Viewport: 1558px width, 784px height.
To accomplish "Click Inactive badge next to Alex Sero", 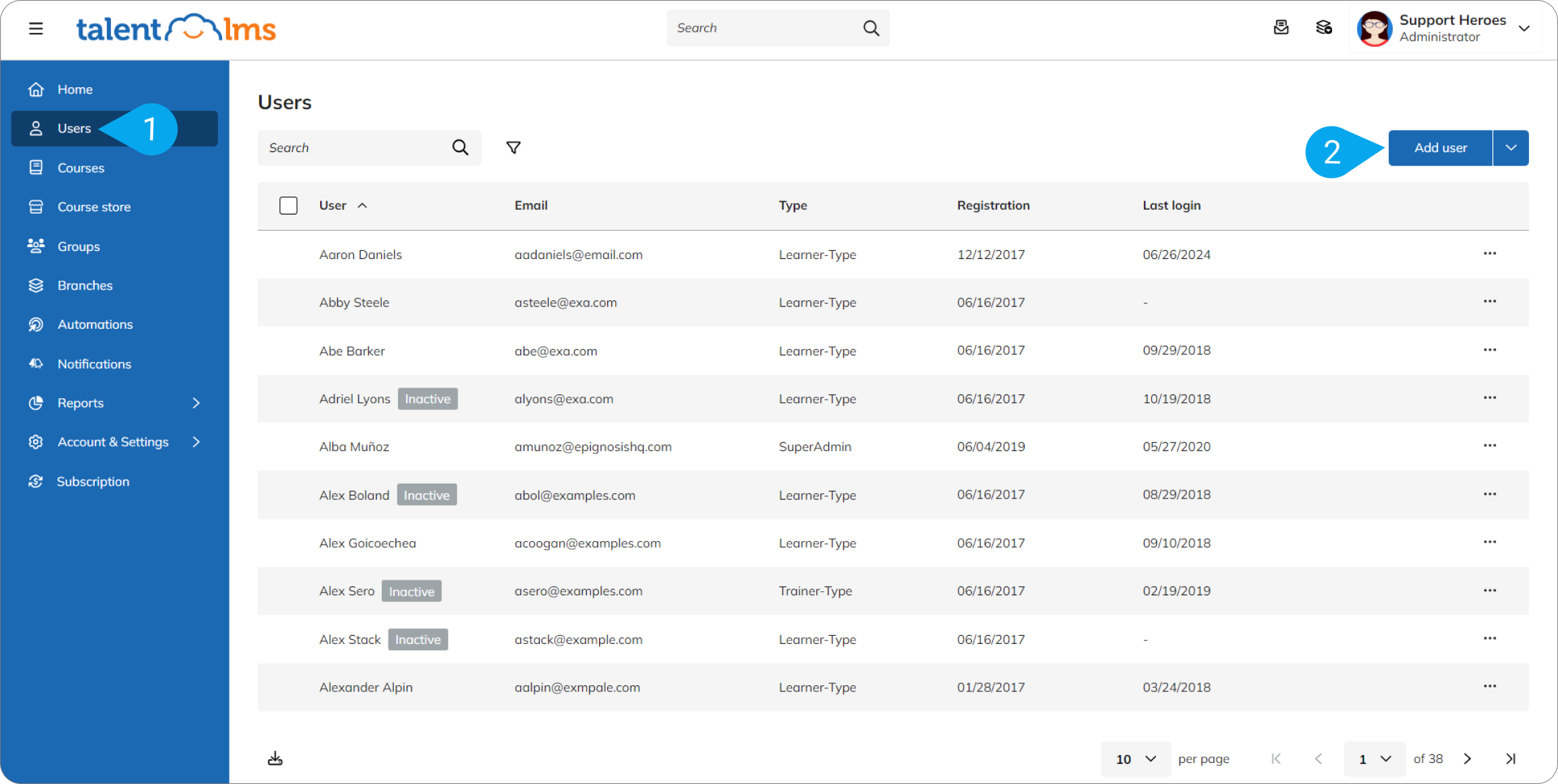I will point(411,591).
